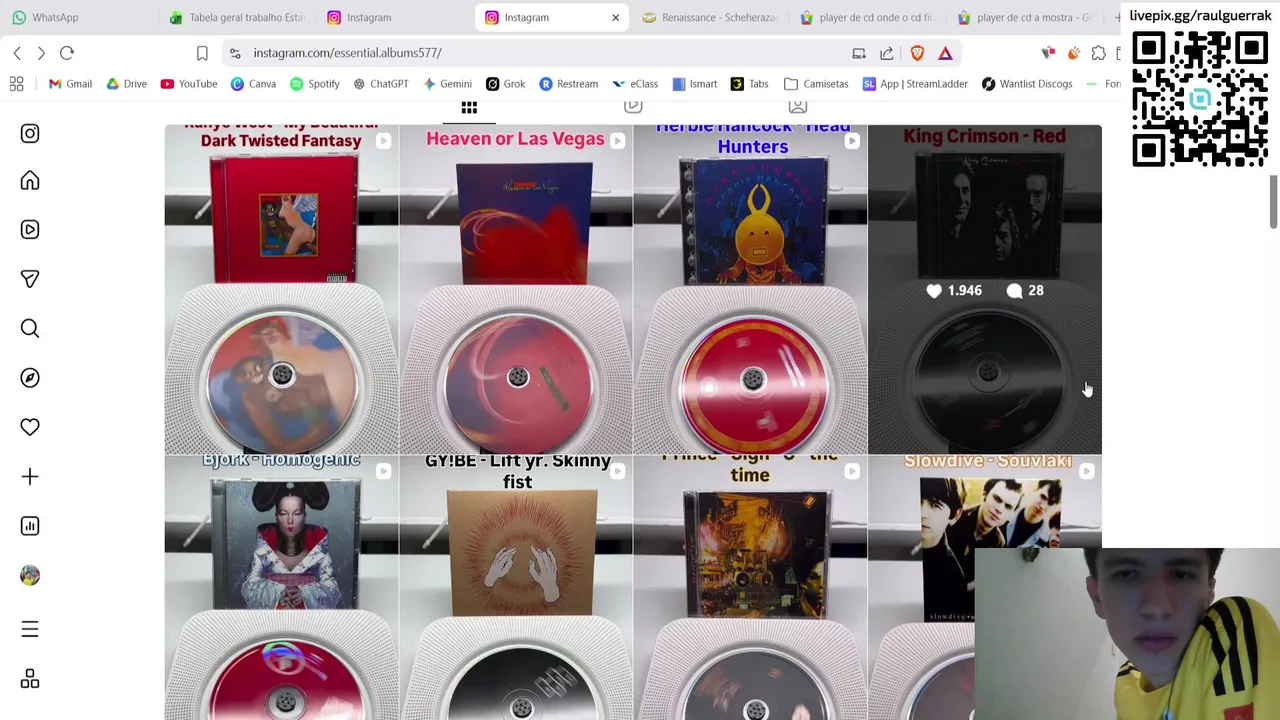This screenshot has width=1280, height=720.
Task: Open the Dashboard chart icon in the sidebar
Action: pyautogui.click(x=30, y=526)
